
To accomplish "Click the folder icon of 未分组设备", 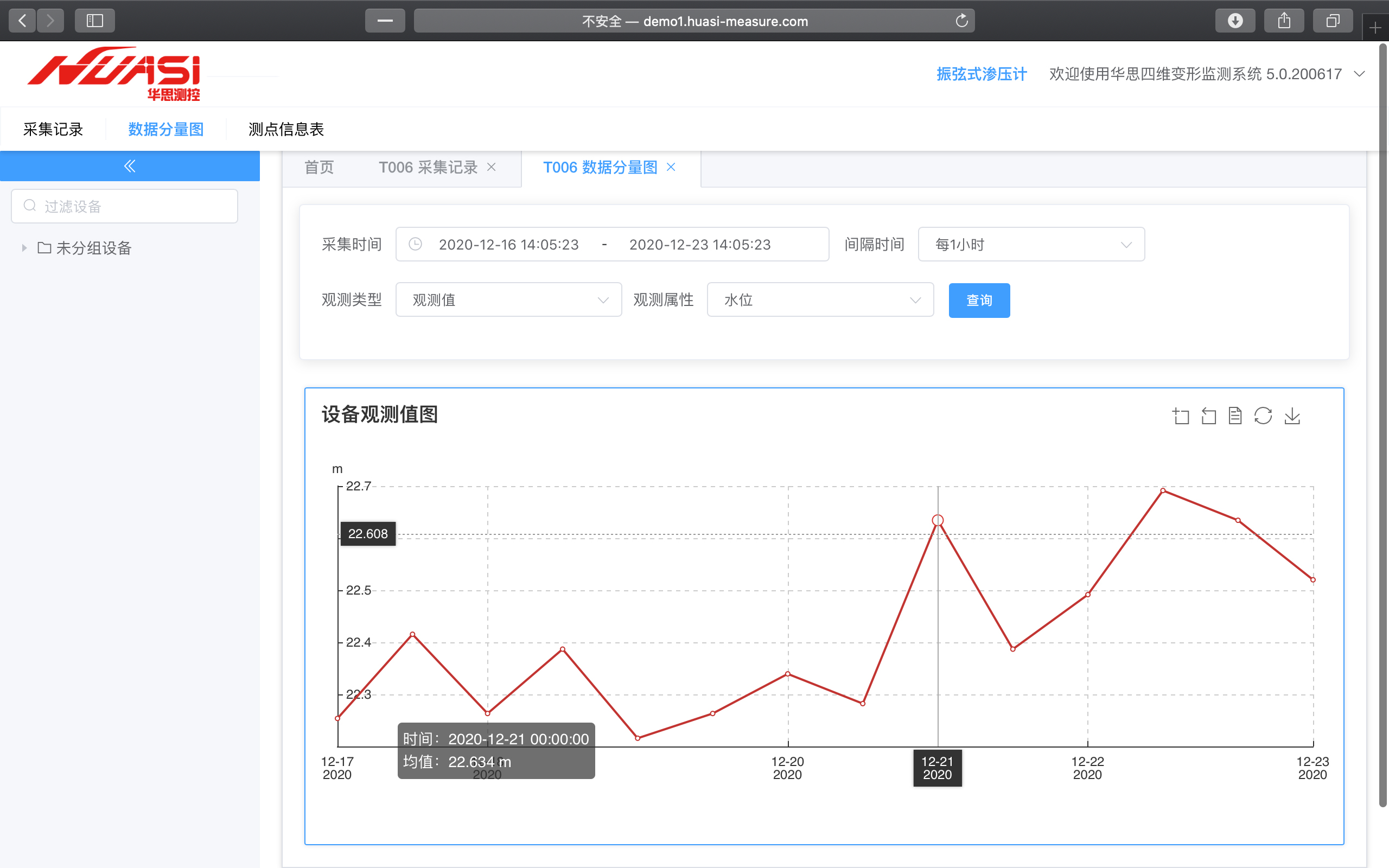I will (x=44, y=247).
